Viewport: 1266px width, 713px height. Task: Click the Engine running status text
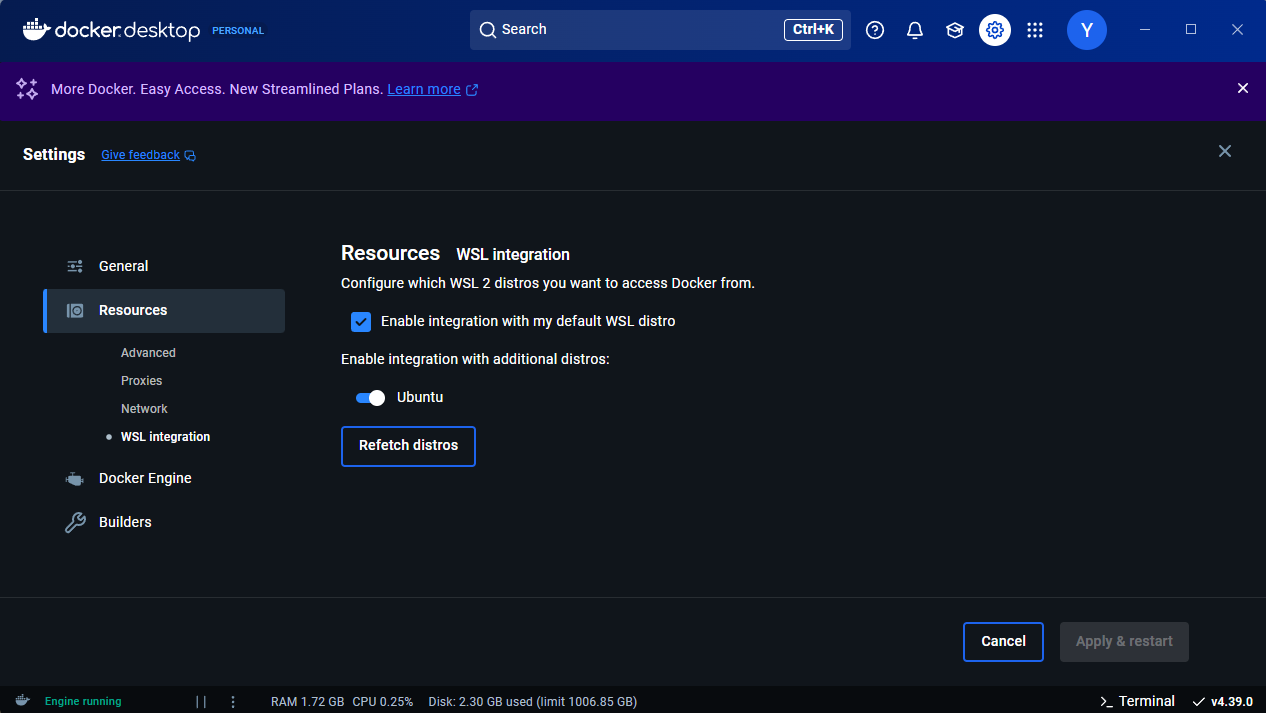83,701
